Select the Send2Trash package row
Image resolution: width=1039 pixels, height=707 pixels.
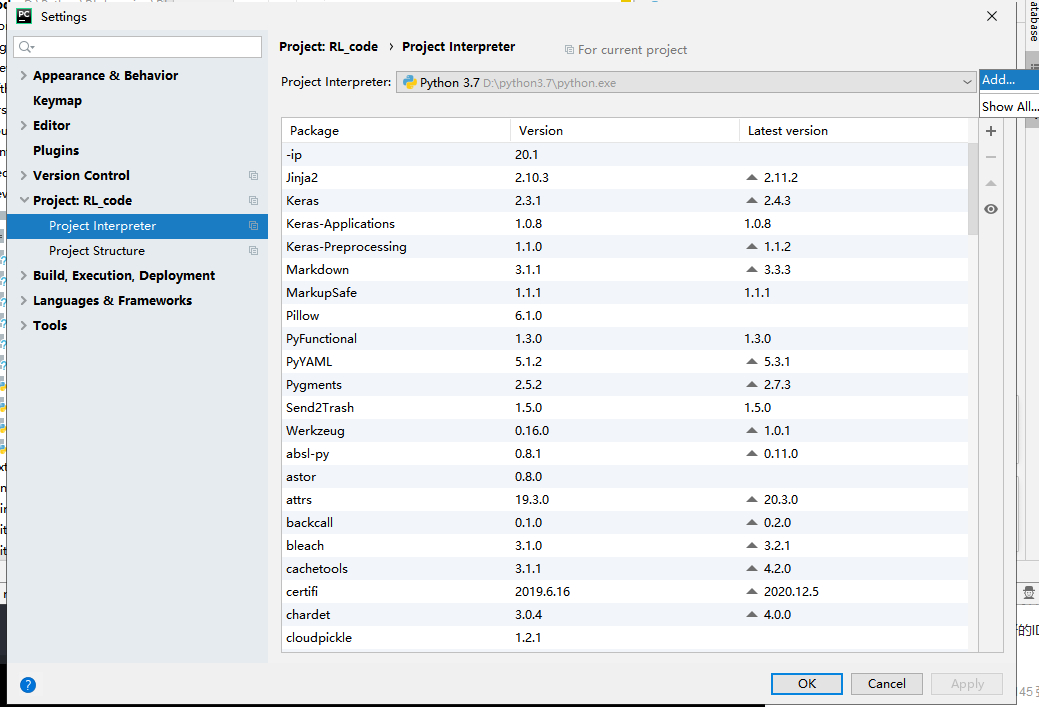[x=625, y=408]
